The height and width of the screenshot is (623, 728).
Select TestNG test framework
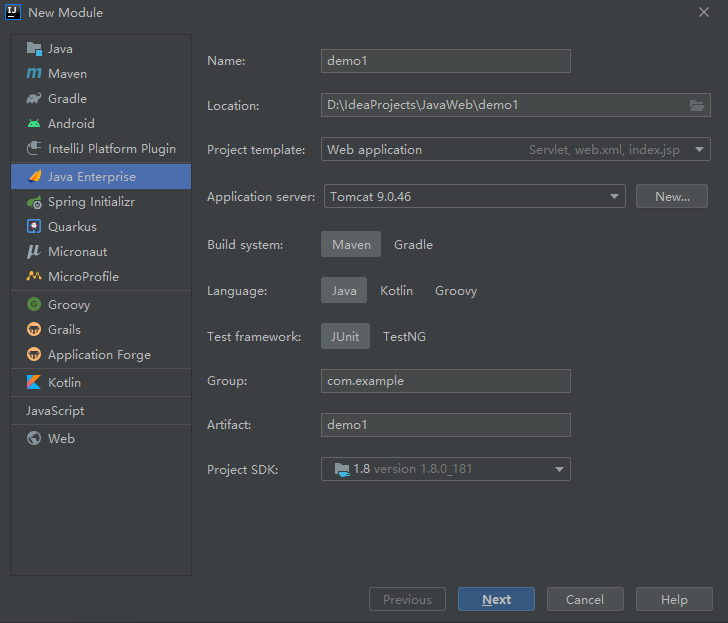(x=404, y=336)
